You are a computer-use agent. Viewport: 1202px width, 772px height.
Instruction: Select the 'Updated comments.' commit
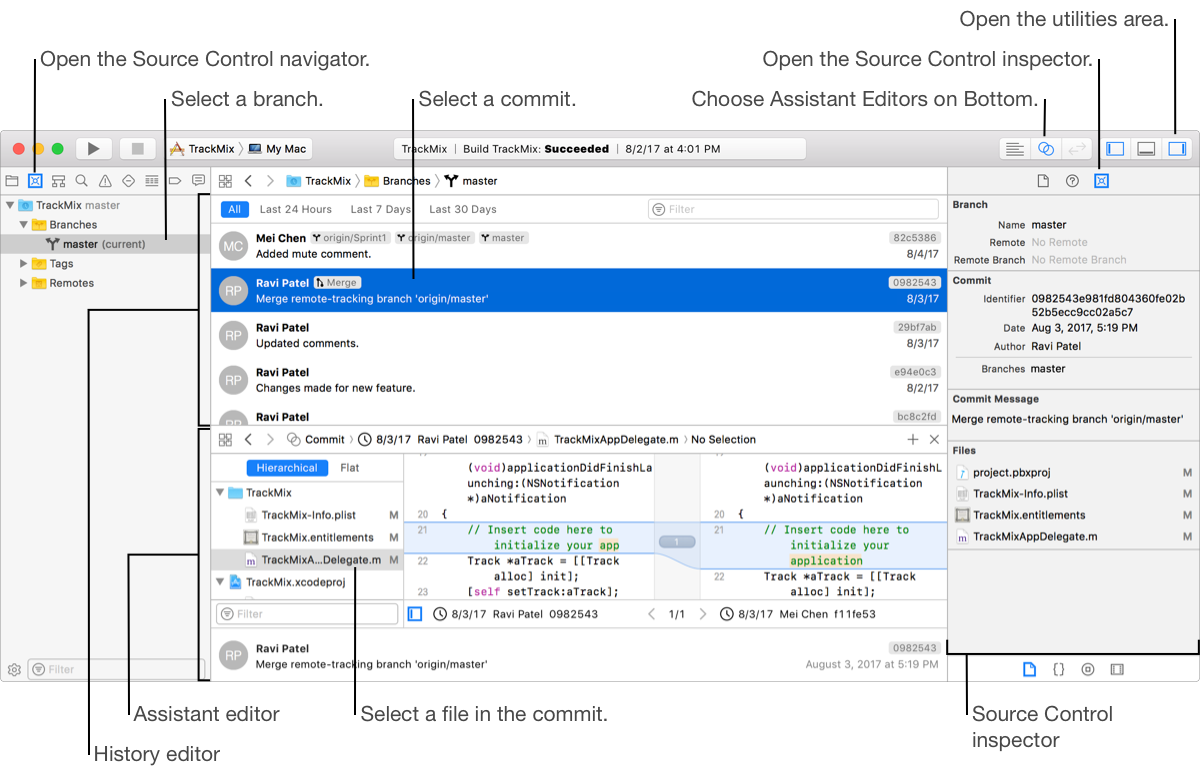click(x=579, y=335)
